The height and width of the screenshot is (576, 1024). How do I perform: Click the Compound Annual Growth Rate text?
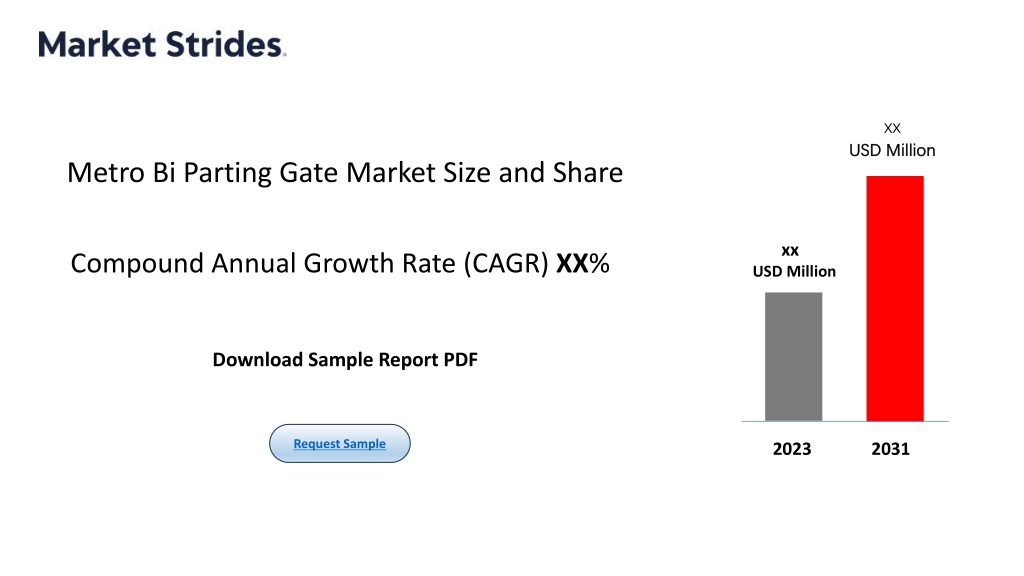[x=309, y=264]
